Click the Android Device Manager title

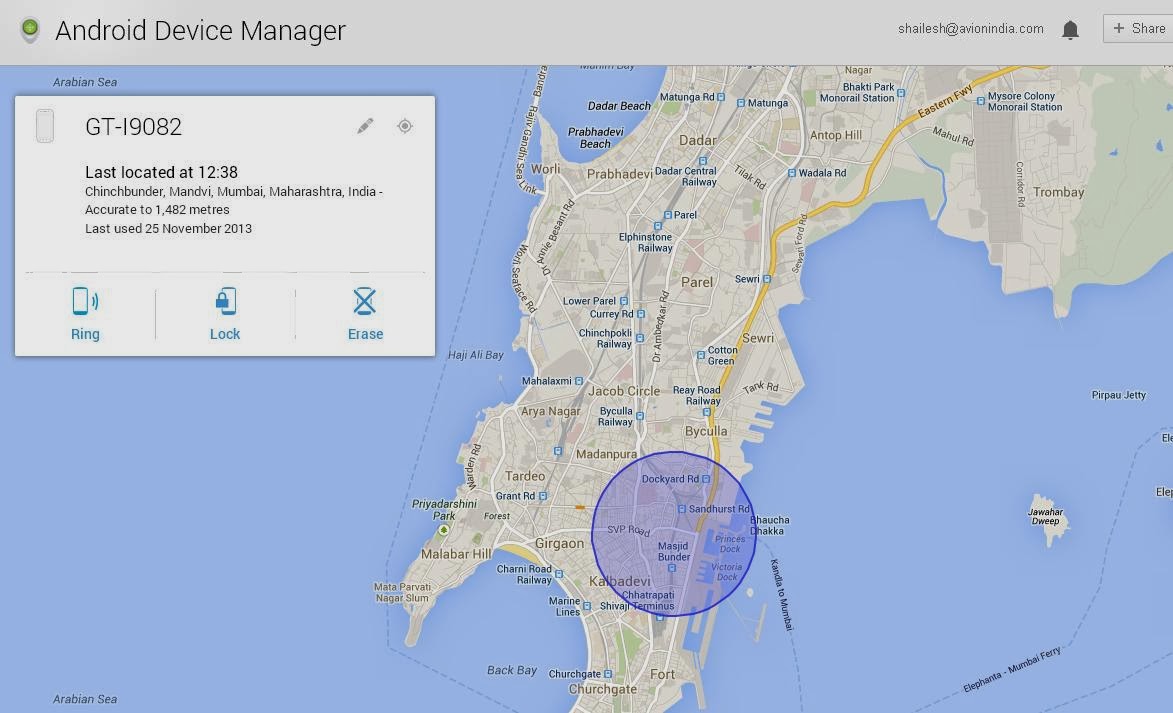pos(200,31)
